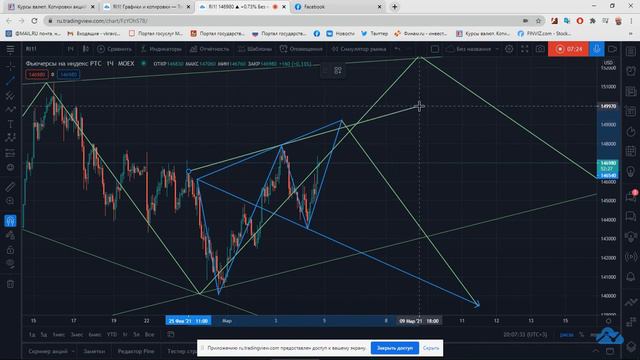Image resolution: width=640 pixels, height=360 pixels.
Task: Open the watchlist panel in right sidebar
Action: point(631,51)
